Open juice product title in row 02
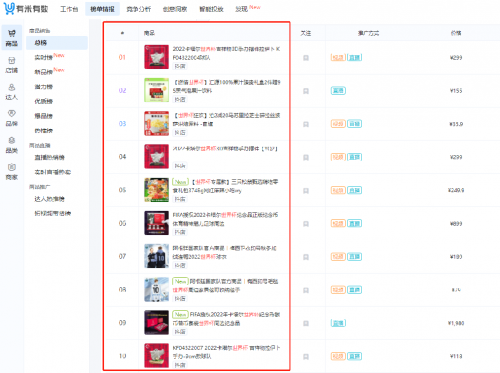 coord(227,86)
